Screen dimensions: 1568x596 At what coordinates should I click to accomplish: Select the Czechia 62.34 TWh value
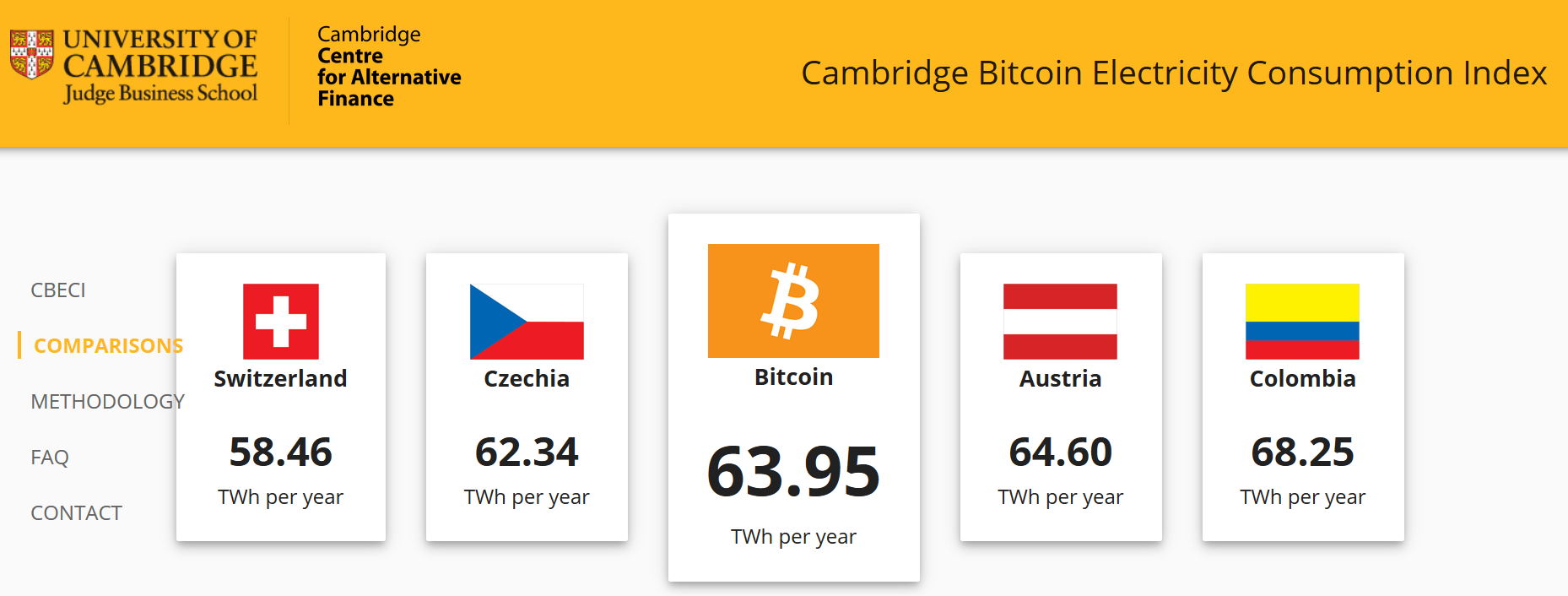point(527,452)
